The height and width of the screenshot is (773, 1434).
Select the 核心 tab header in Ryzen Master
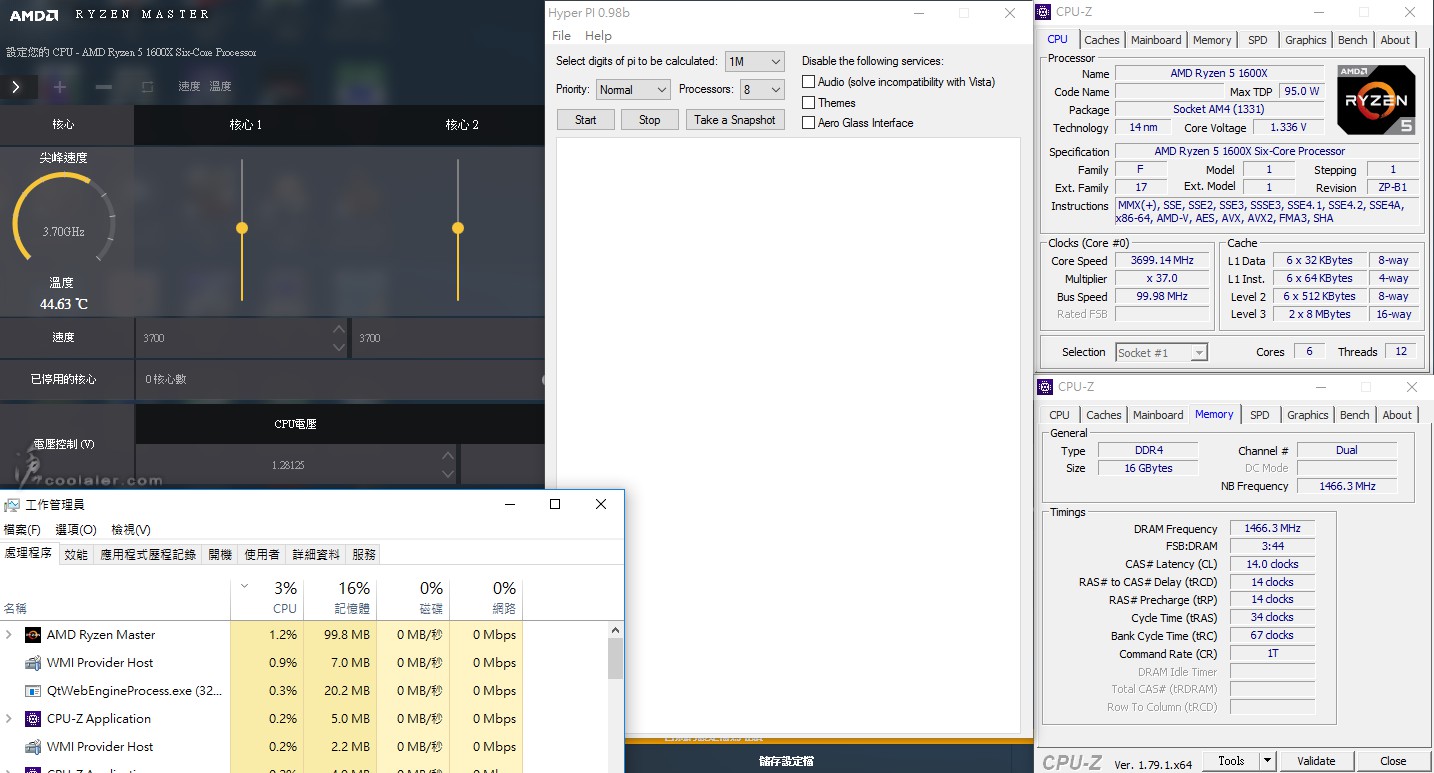[x=63, y=125]
